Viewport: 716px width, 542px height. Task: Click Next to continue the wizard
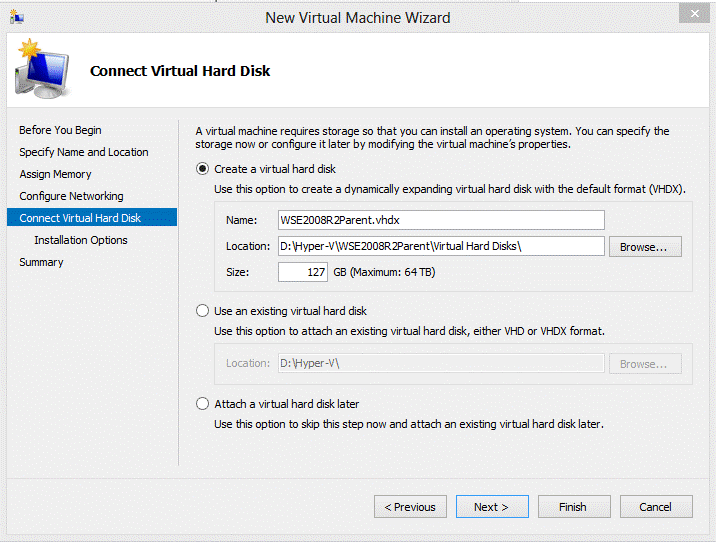coord(492,507)
